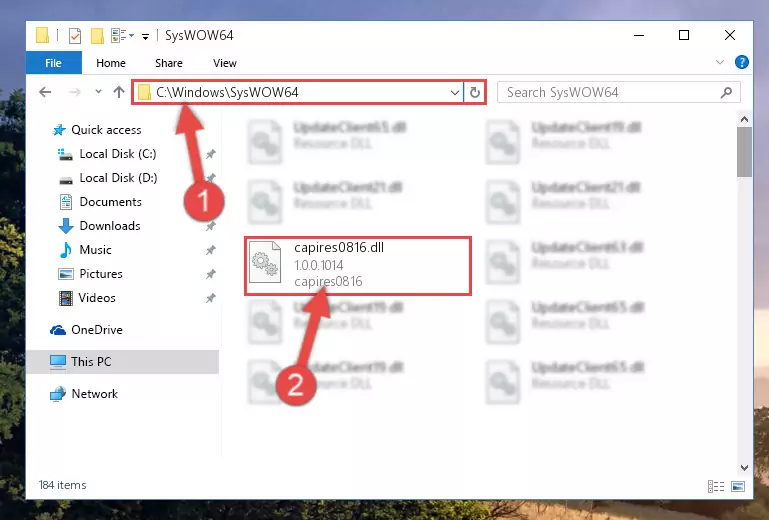
Task: Maximize the SysWOW64 window
Action: click(684, 35)
